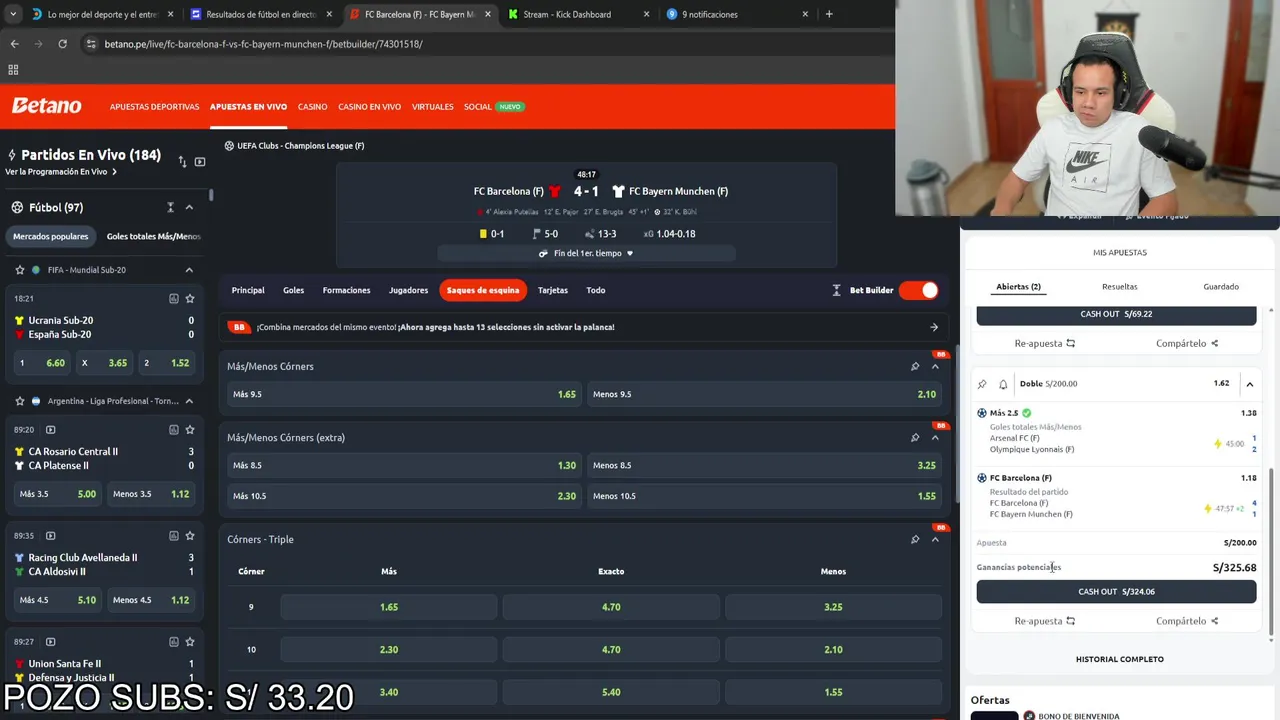
Task: Collapse the FIFA Mundial Sub-20 league
Action: tap(189, 270)
